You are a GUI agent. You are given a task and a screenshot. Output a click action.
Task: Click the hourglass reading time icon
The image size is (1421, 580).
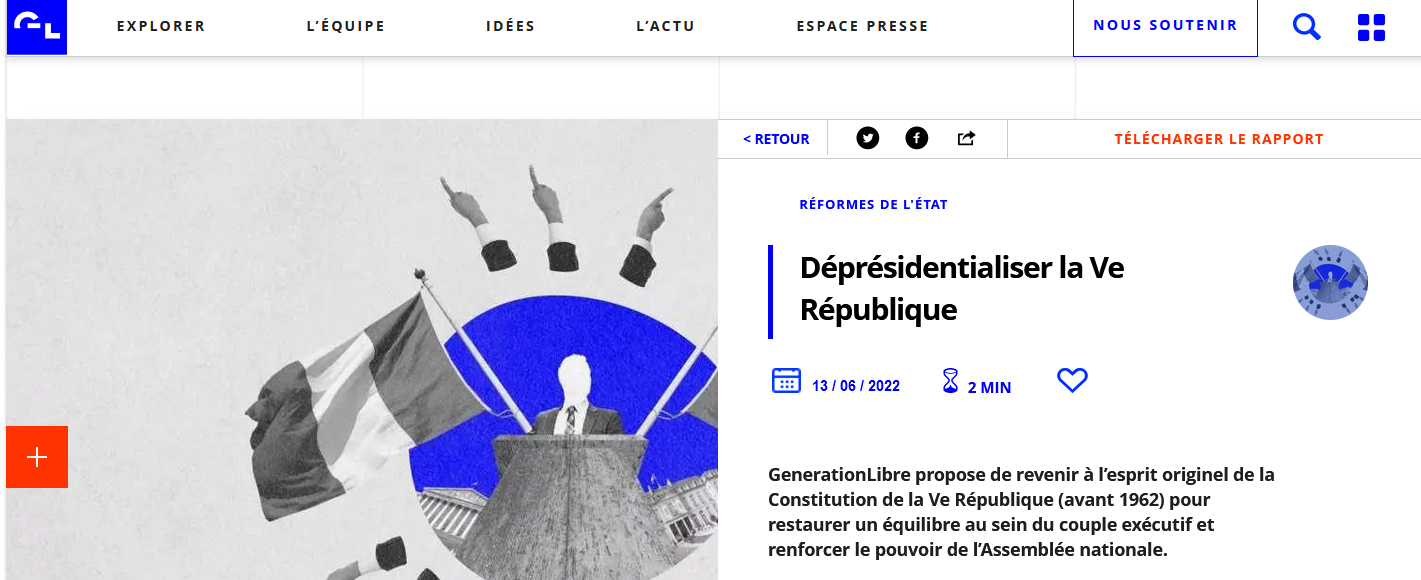(x=950, y=381)
